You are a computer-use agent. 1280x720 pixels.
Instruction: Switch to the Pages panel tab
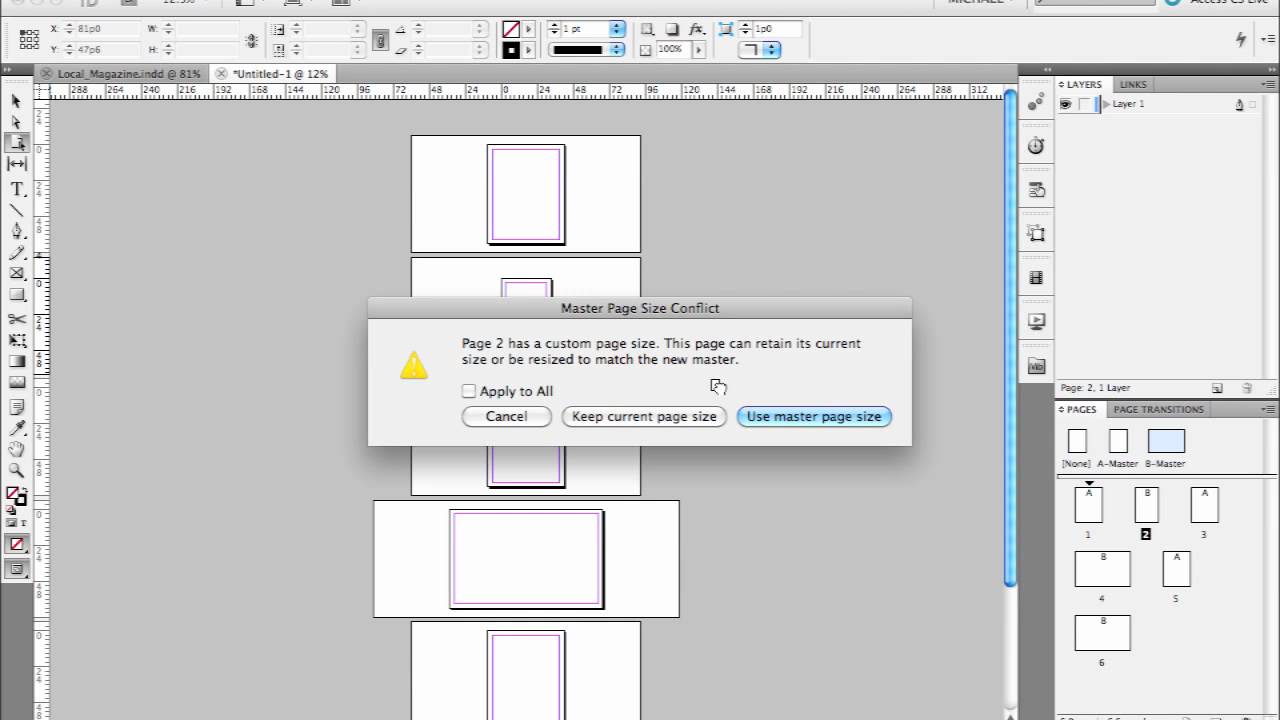(x=1081, y=409)
